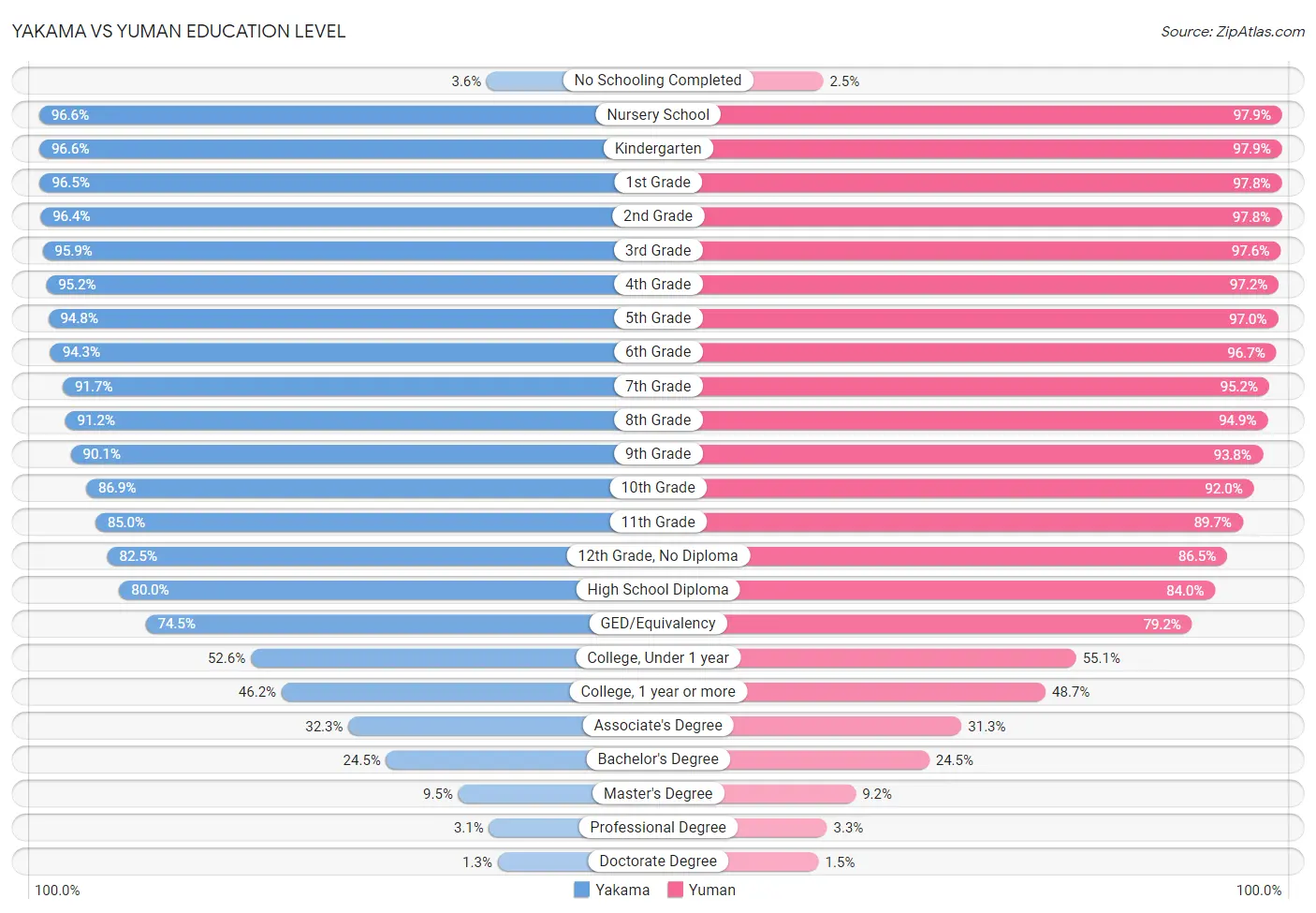Image resolution: width=1316 pixels, height=913 pixels.
Task: Toggle the Yakama legend label
Action: pyautogui.click(x=622, y=890)
